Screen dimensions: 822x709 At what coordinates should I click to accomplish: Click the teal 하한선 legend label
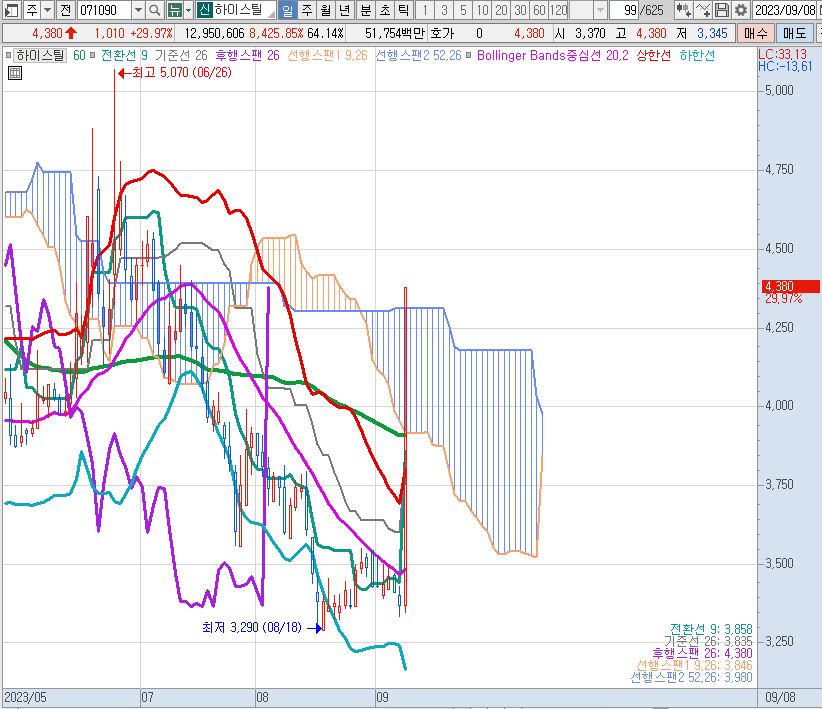click(697, 55)
